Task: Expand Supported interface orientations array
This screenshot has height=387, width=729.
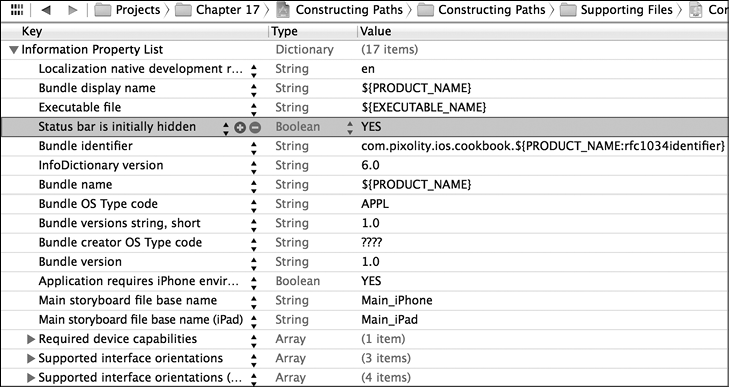Action: (31, 359)
